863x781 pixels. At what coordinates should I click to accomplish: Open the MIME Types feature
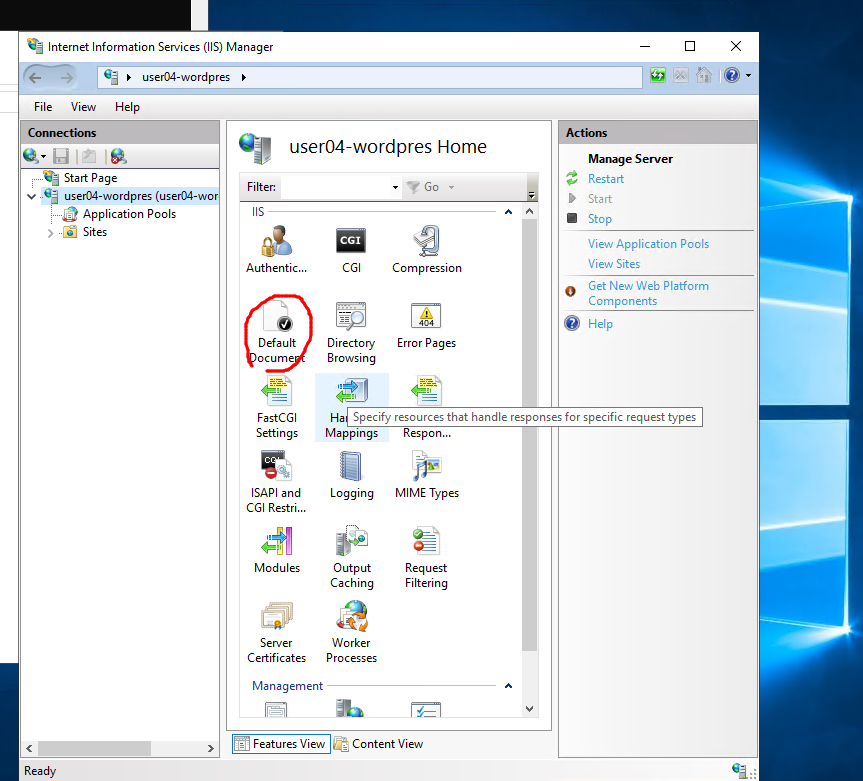pos(427,475)
